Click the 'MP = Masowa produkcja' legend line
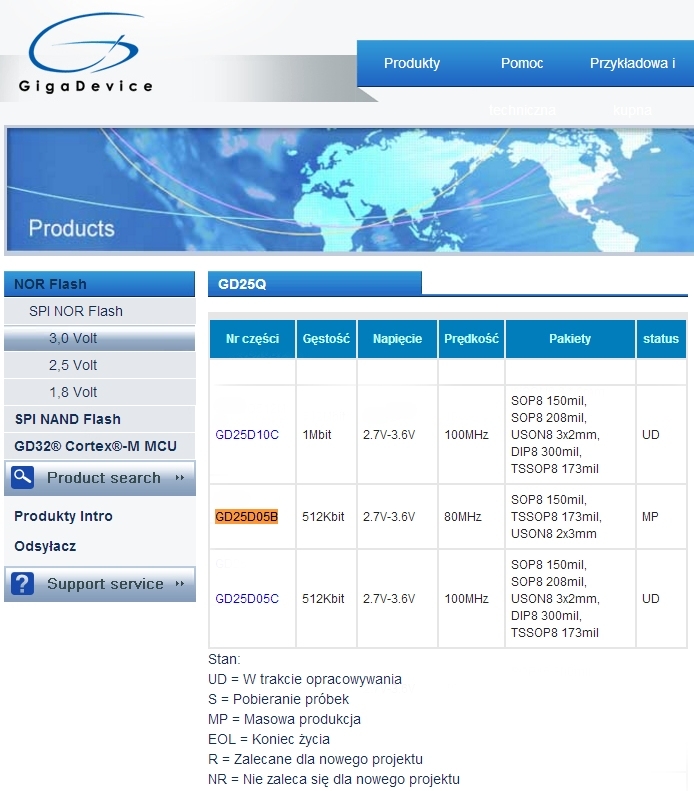This screenshot has height=791, width=694. tap(284, 719)
